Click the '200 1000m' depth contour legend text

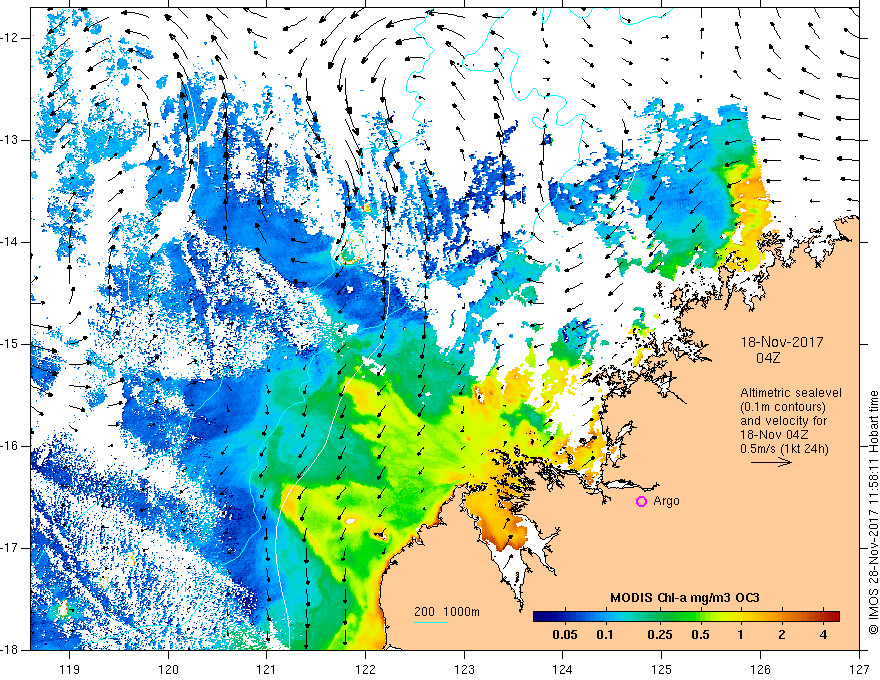pos(447,612)
